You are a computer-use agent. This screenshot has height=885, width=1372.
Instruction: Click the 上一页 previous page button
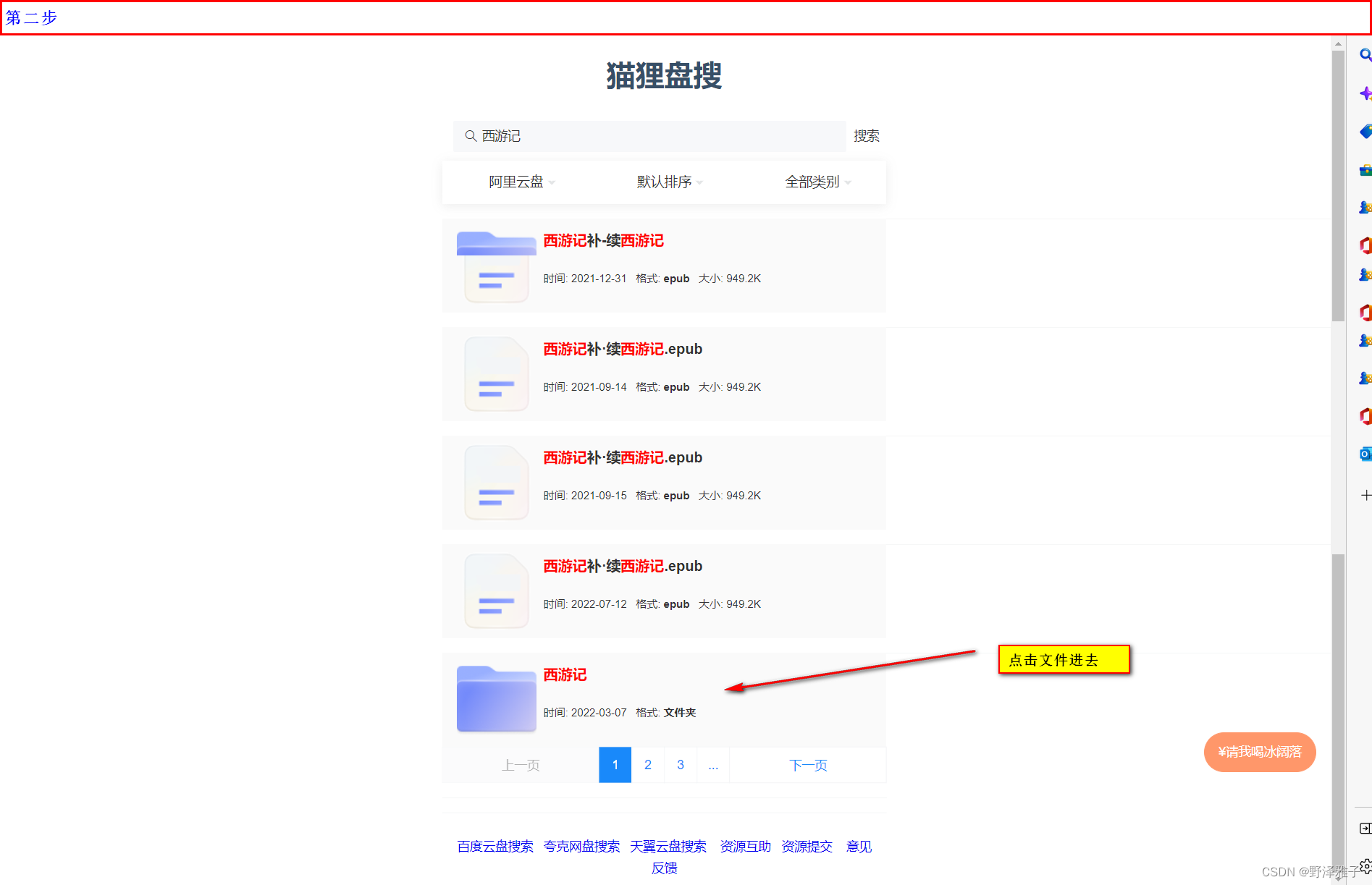[x=521, y=765]
